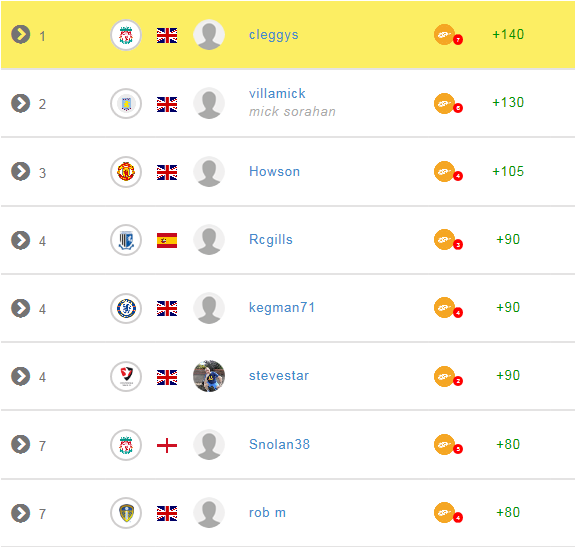Click the Chelsea crest beside kegman71
Viewport: 575px width, 547px height.
[126, 308]
